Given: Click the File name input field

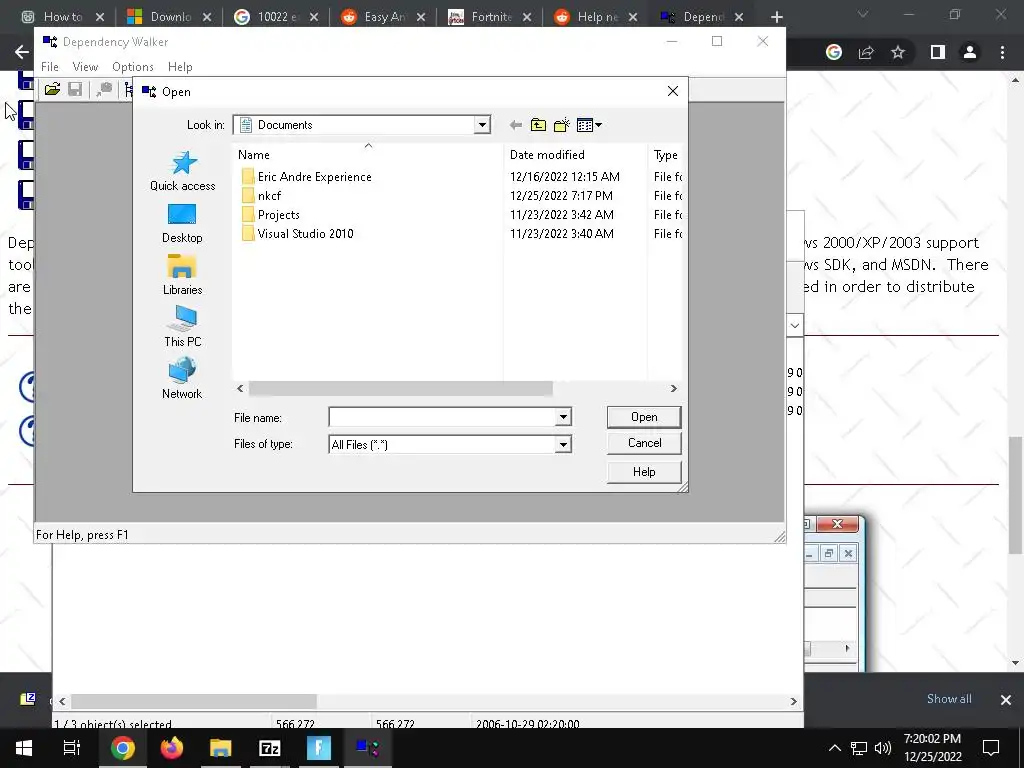Looking at the screenshot, I should [442, 417].
